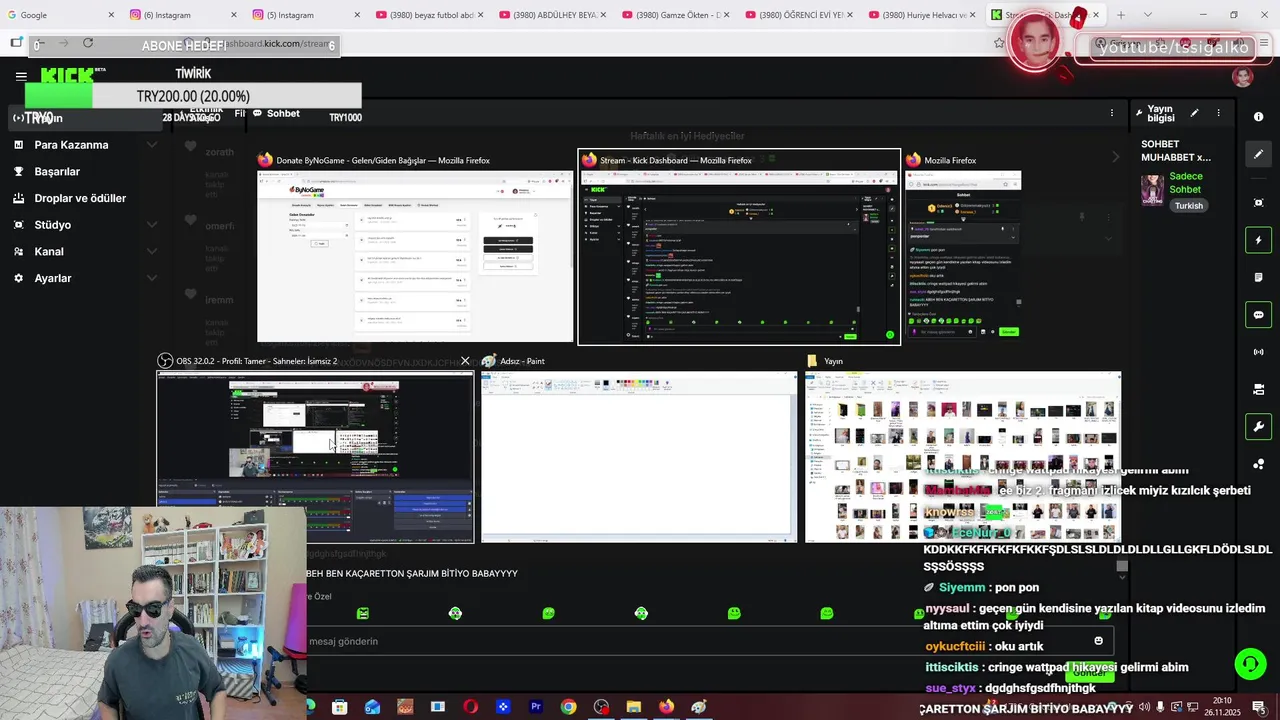The image size is (1280, 720).
Task: Expand the Kanal sidebar section
Action: (x=152, y=252)
